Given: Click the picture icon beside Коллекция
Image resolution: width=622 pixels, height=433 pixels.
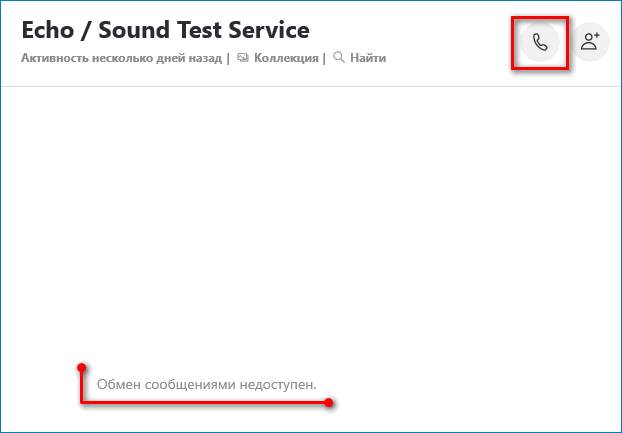Looking at the screenshot, I should (243, 58).
